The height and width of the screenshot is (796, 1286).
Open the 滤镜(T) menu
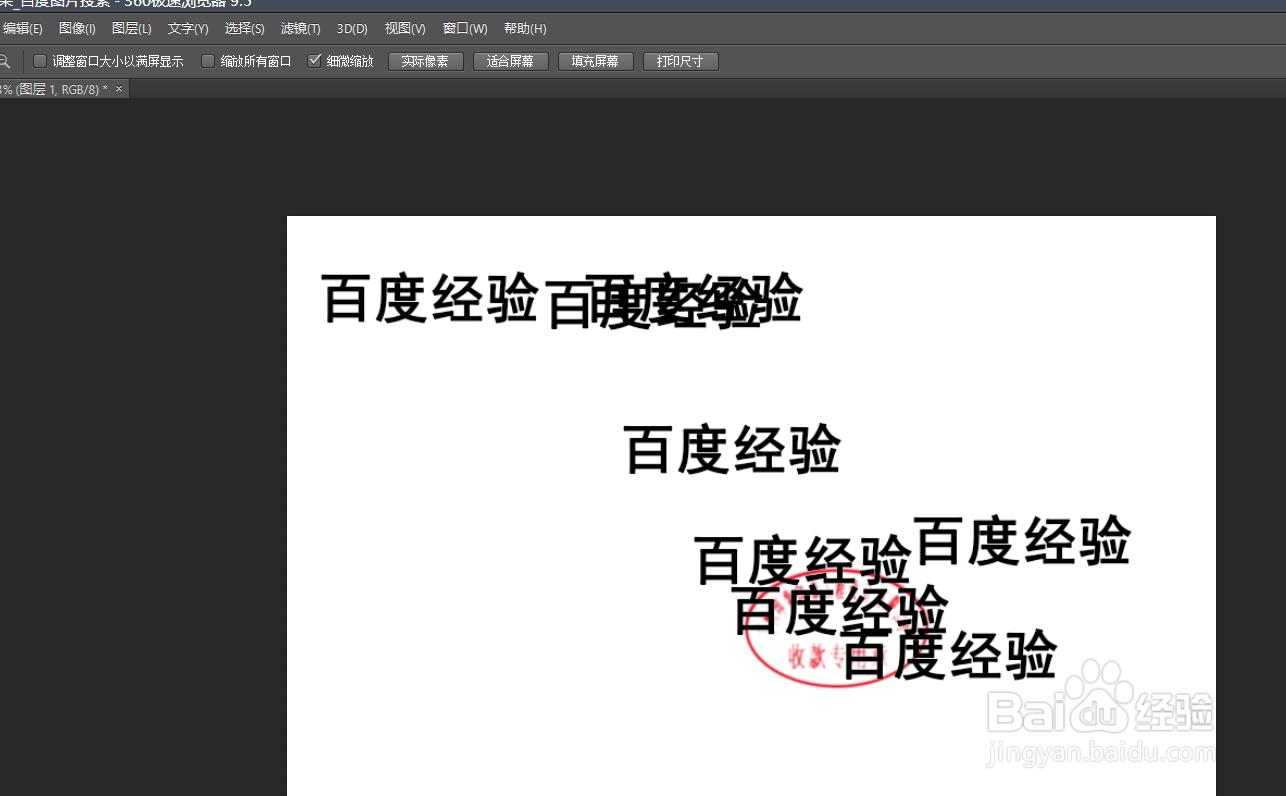[x=301, y=29]
